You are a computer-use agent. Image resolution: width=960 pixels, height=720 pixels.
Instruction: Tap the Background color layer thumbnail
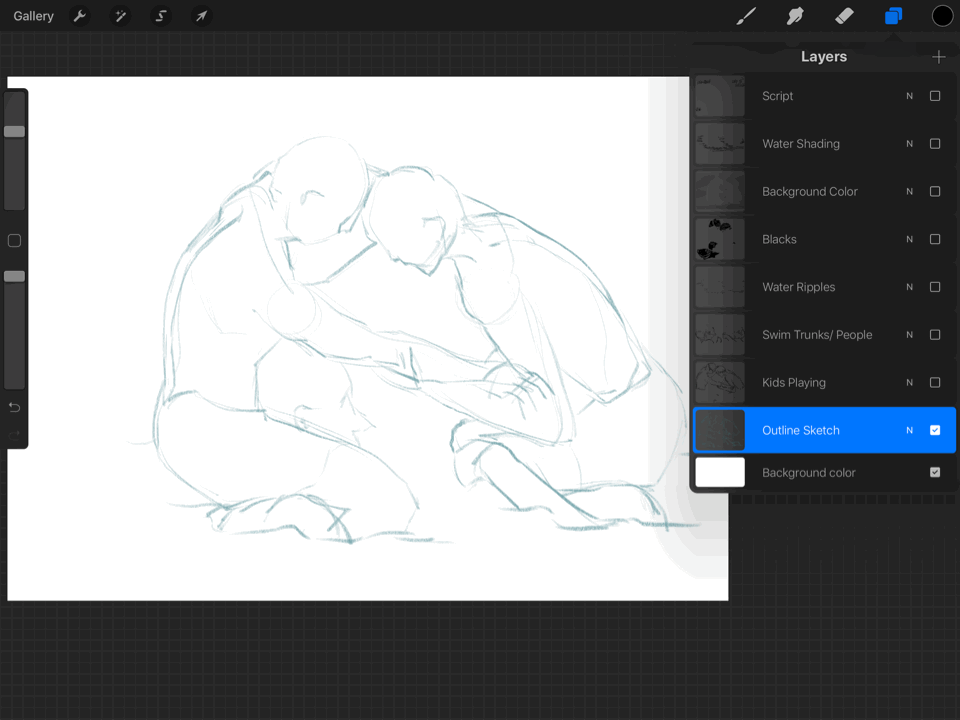pyautogui.click(x=720, y=472)
